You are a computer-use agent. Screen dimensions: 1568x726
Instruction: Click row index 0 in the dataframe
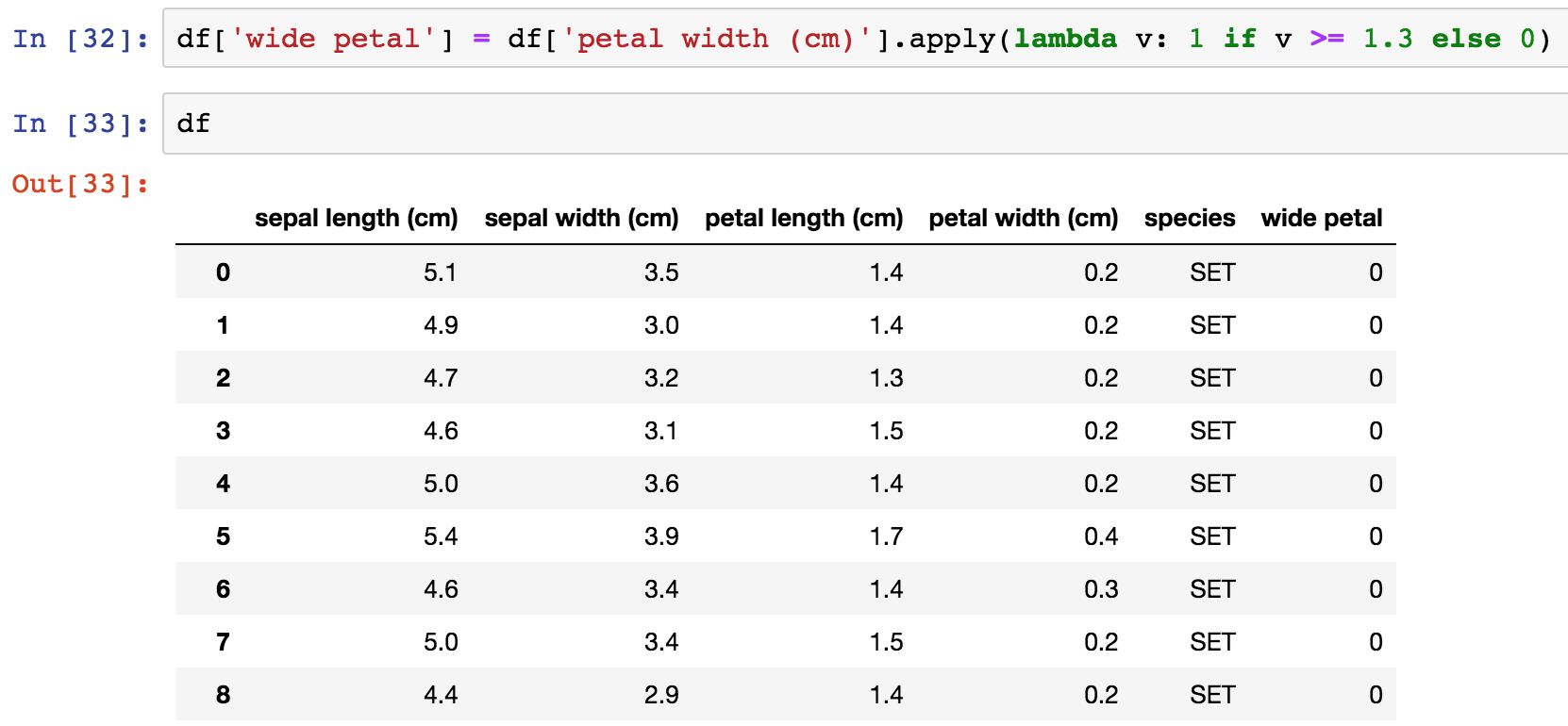coord(223,272)
